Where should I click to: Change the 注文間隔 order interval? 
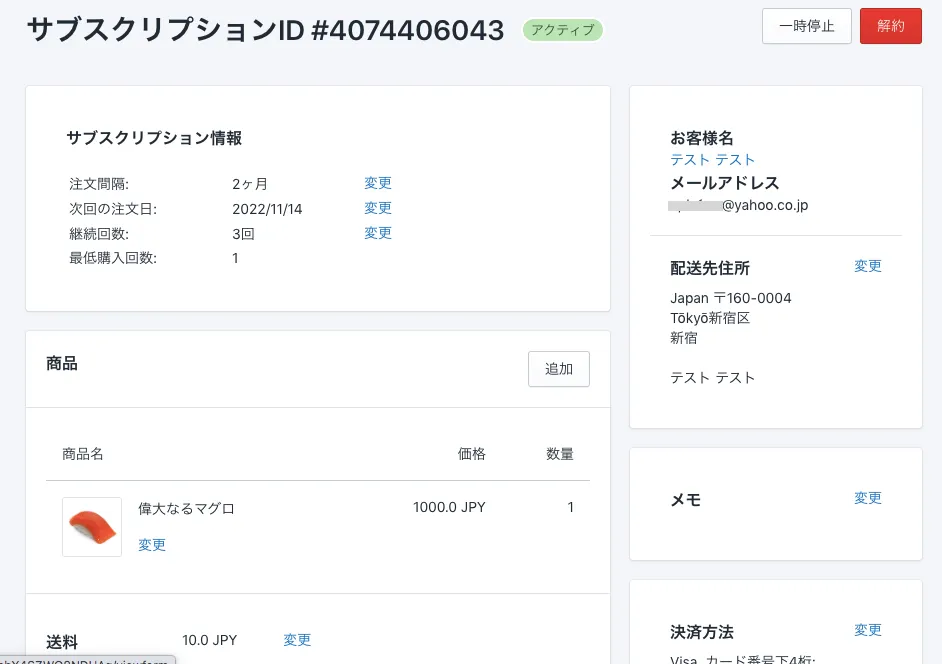[378, 183]
